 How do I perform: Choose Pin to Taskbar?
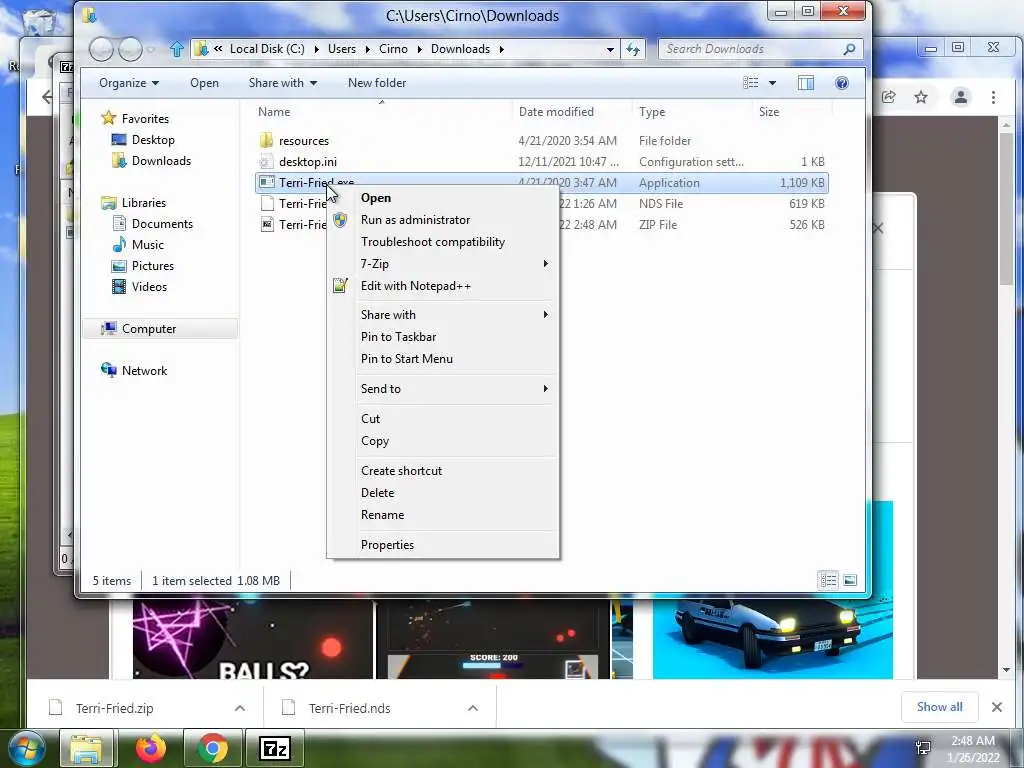pos(443,337)
